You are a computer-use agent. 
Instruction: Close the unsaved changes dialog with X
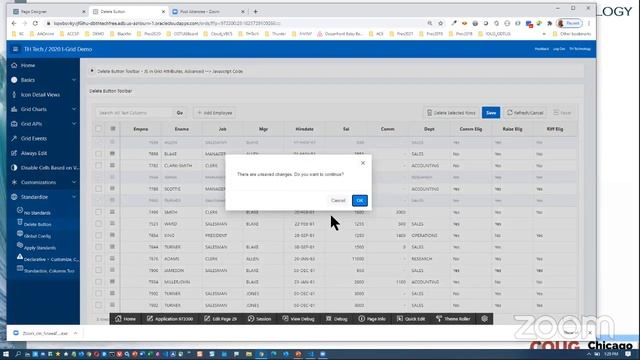(x=363, y=163)
